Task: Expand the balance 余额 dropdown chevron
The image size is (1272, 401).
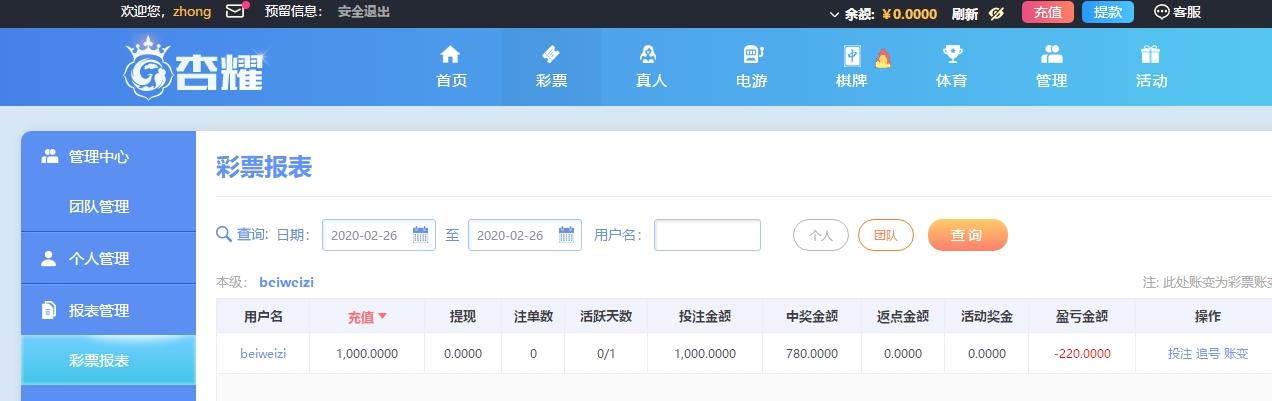Action: (835, 14)
